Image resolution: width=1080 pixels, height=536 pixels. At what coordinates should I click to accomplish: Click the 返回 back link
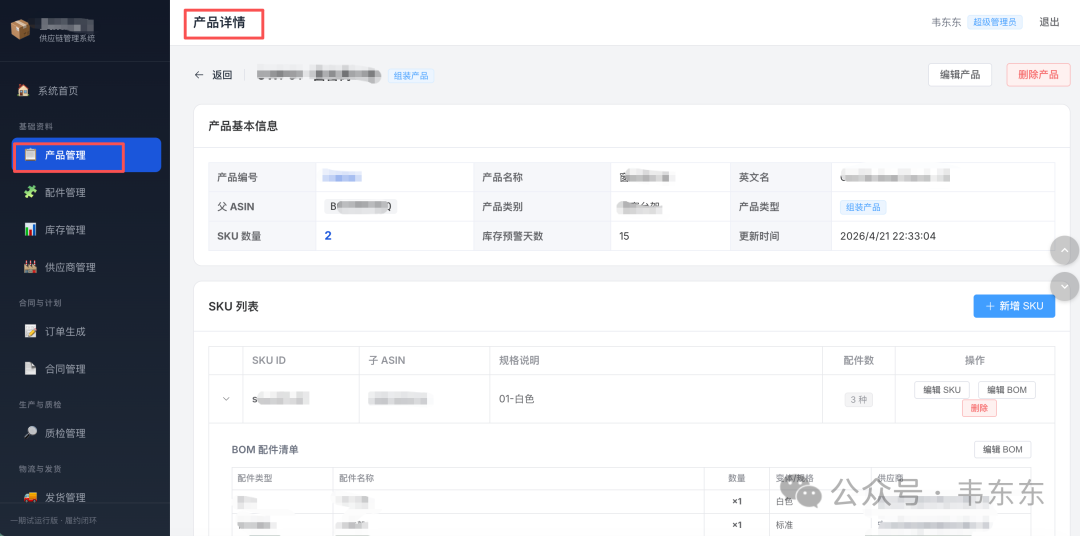pyautogui.click(x=214, y=75)
